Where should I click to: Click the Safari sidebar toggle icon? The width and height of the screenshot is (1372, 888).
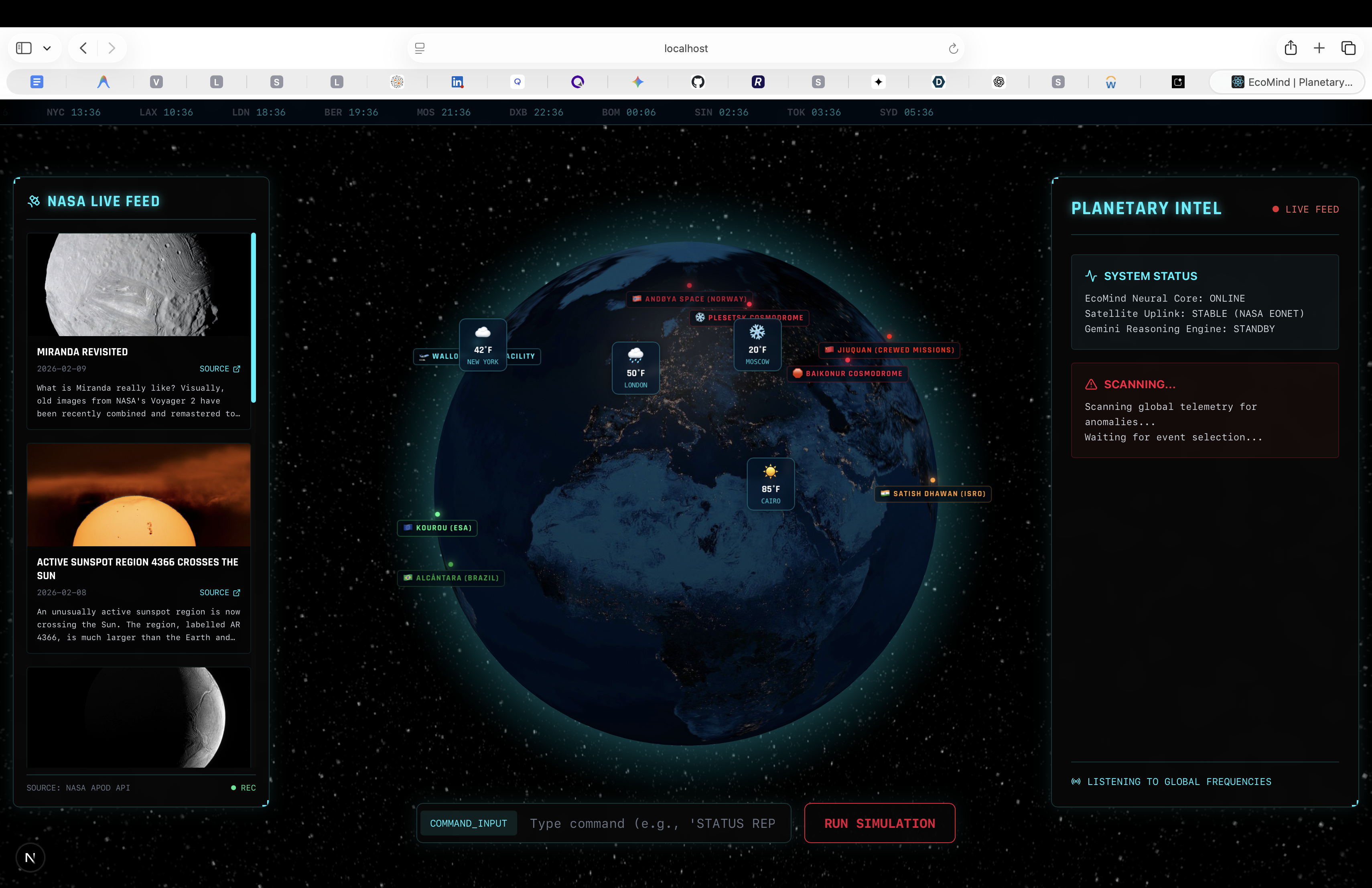pos(24,48)
